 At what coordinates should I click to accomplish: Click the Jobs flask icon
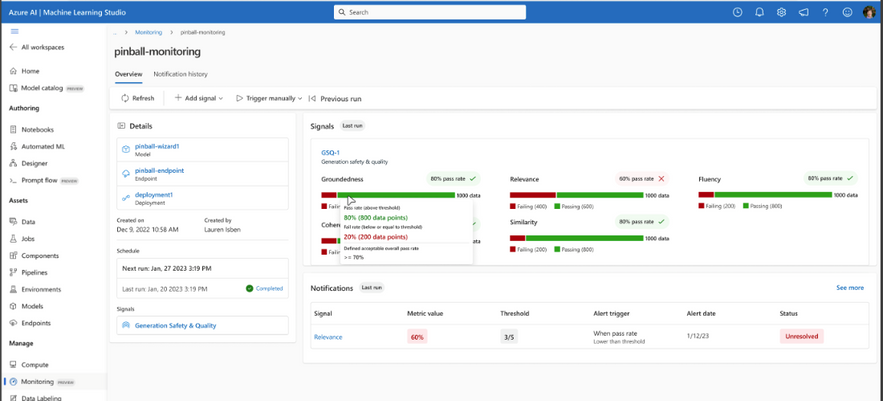(14, 239)
